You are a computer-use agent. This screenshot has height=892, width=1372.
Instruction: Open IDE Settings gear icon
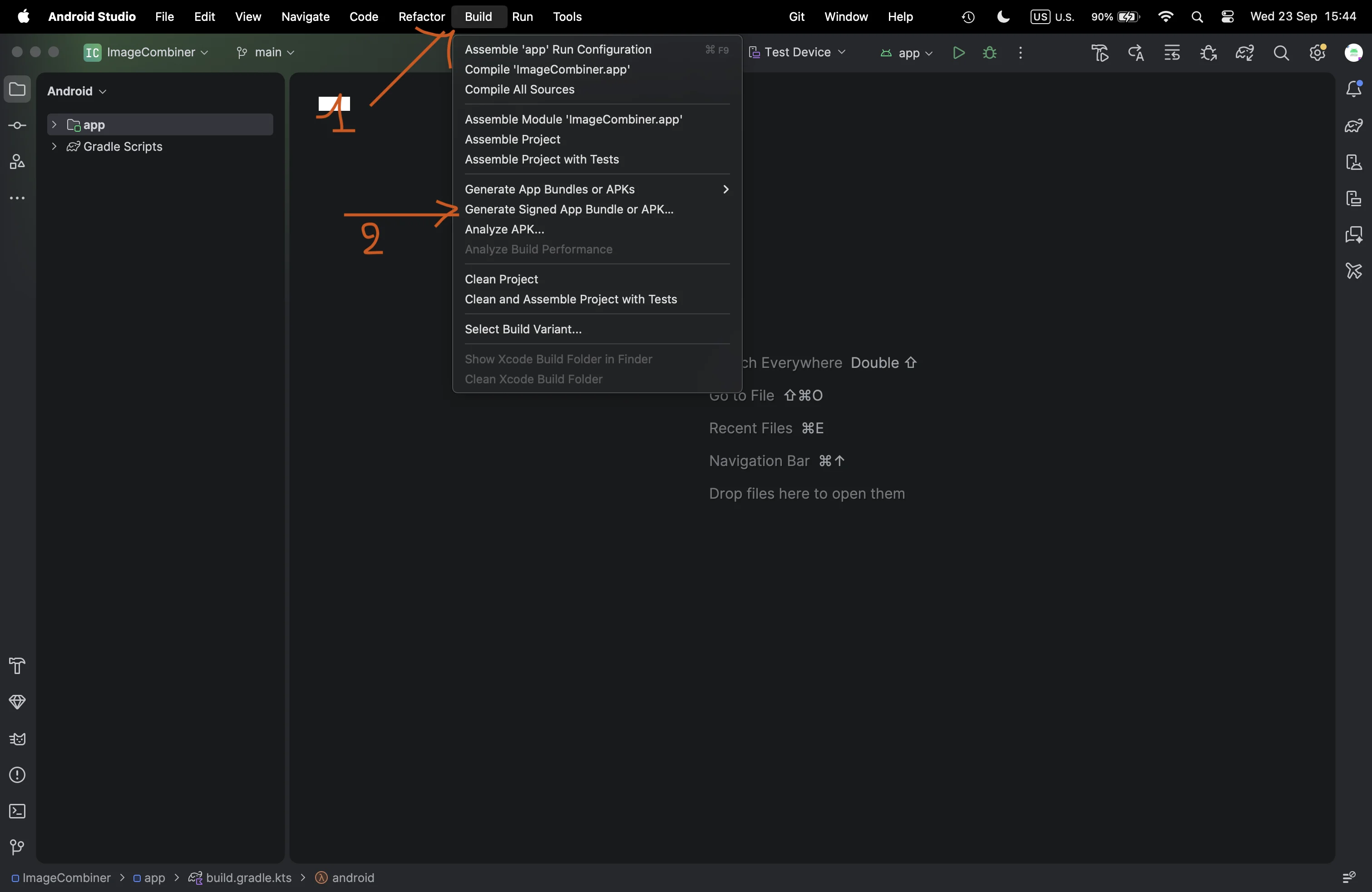click(x=1317, y=53)
